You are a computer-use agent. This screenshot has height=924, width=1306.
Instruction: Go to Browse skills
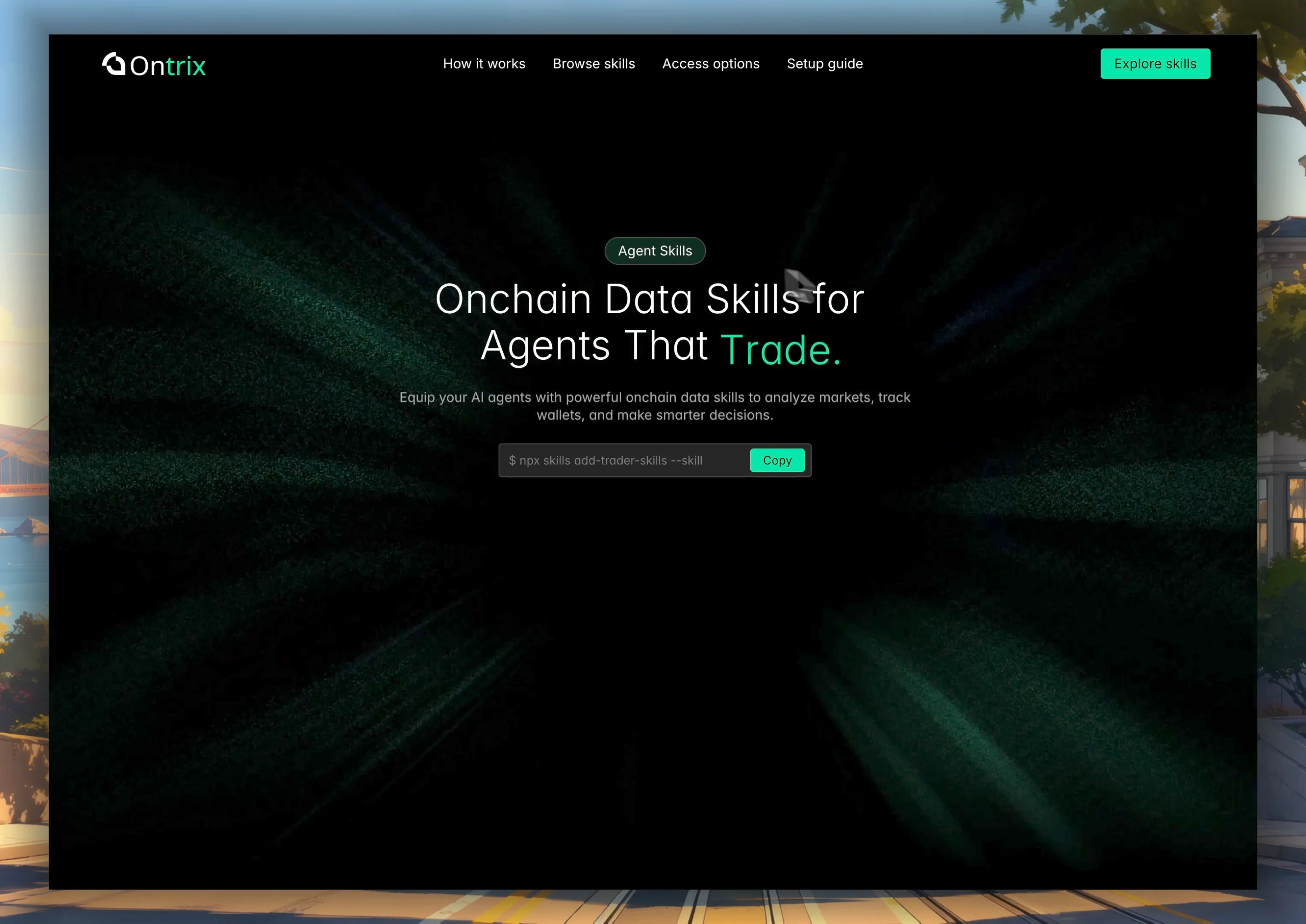[594, 64]
